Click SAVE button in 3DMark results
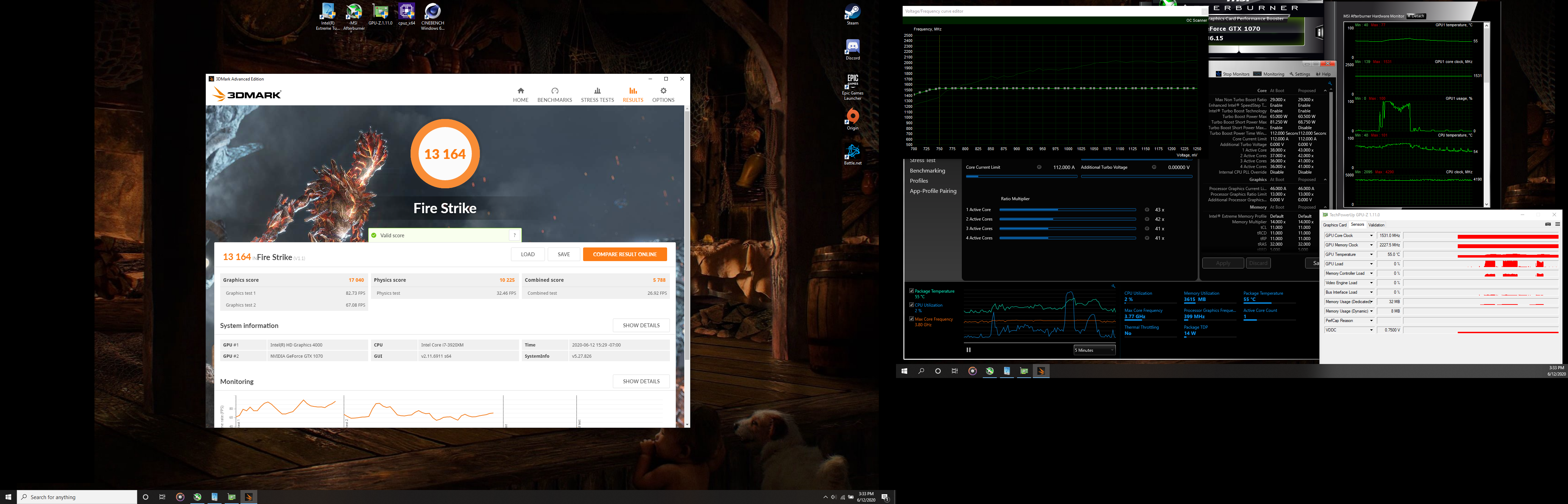 tap(563, 254)
